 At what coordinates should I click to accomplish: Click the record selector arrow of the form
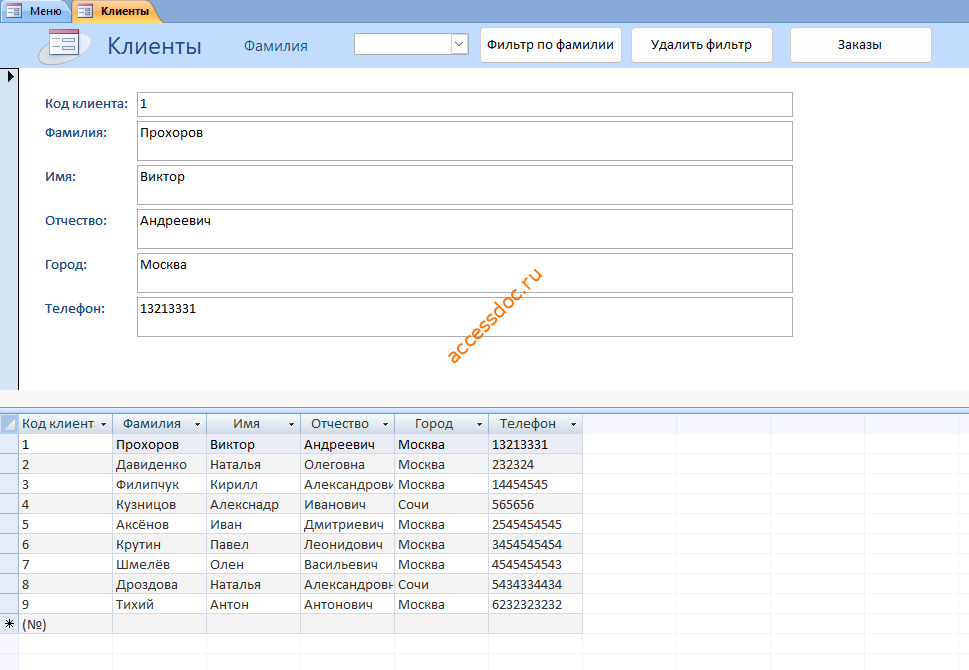coord(10,77)
